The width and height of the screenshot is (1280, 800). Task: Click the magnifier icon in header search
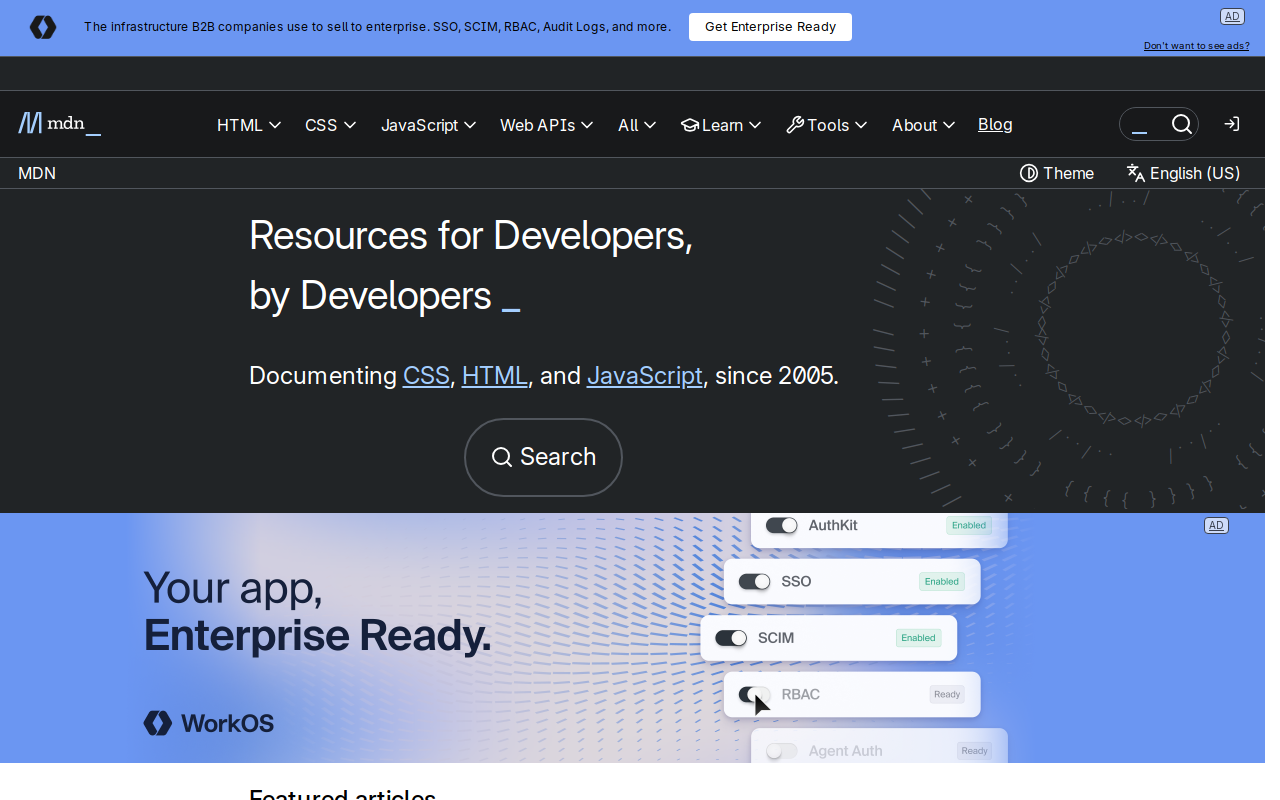click(1182, 124)
